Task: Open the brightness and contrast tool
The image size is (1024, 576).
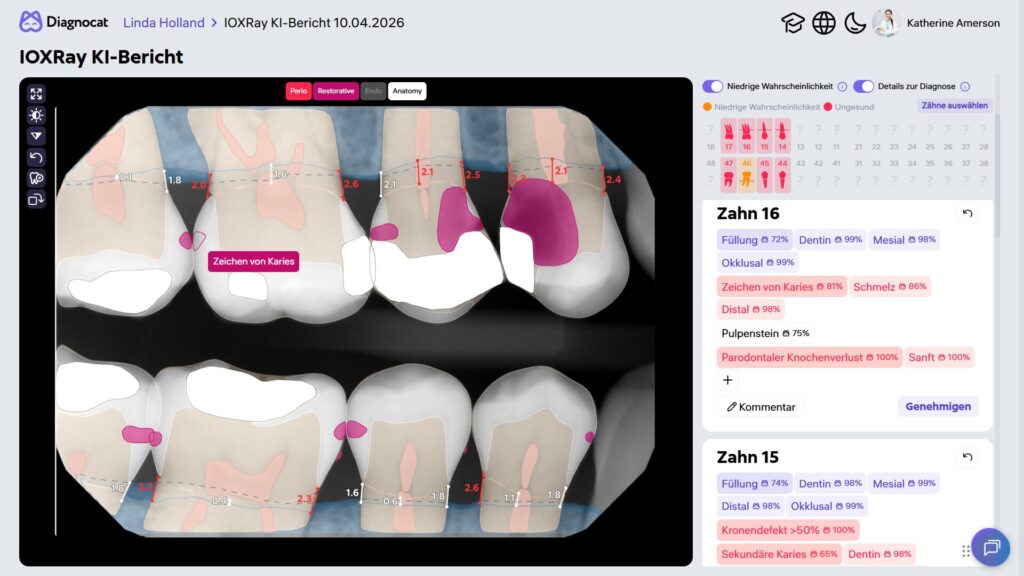Action: point(36,115)
